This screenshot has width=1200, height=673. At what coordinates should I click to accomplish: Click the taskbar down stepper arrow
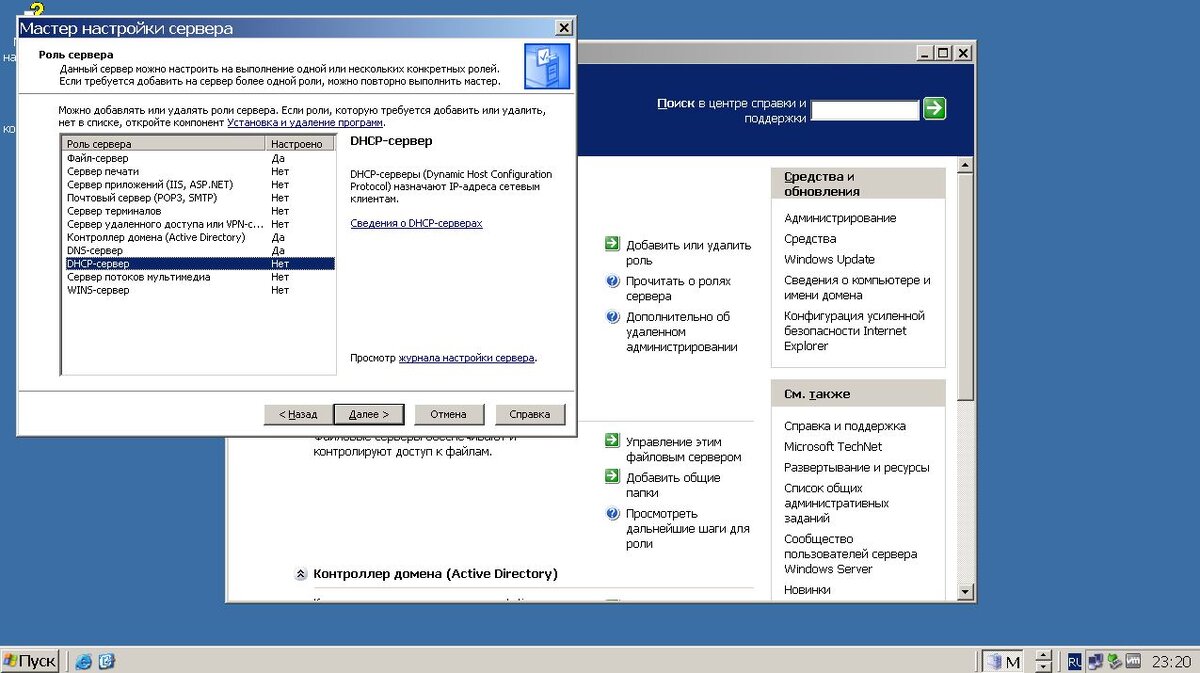point(1043,667)
